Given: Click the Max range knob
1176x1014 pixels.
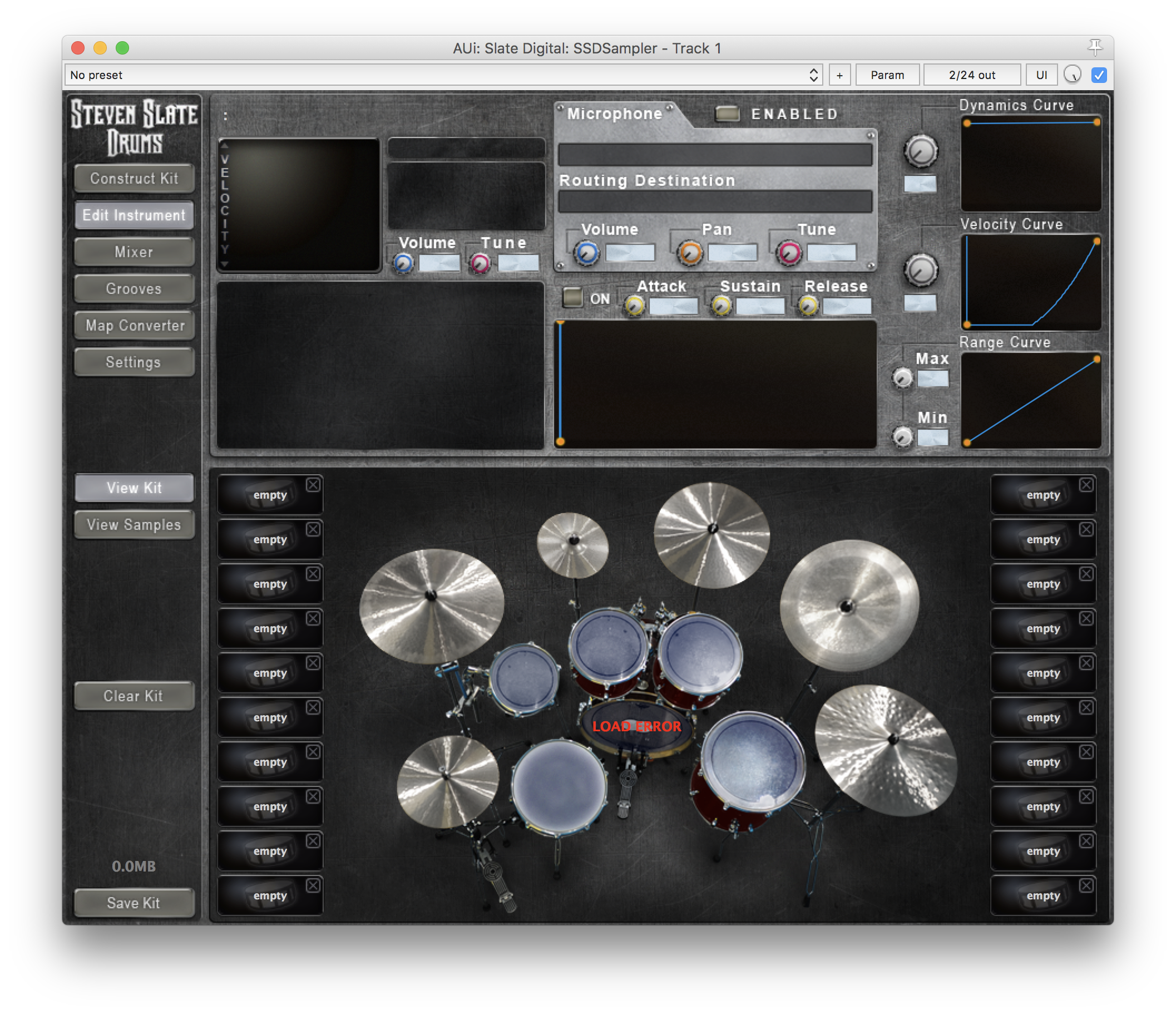Looking at the screenshot, I should [902, 378].
